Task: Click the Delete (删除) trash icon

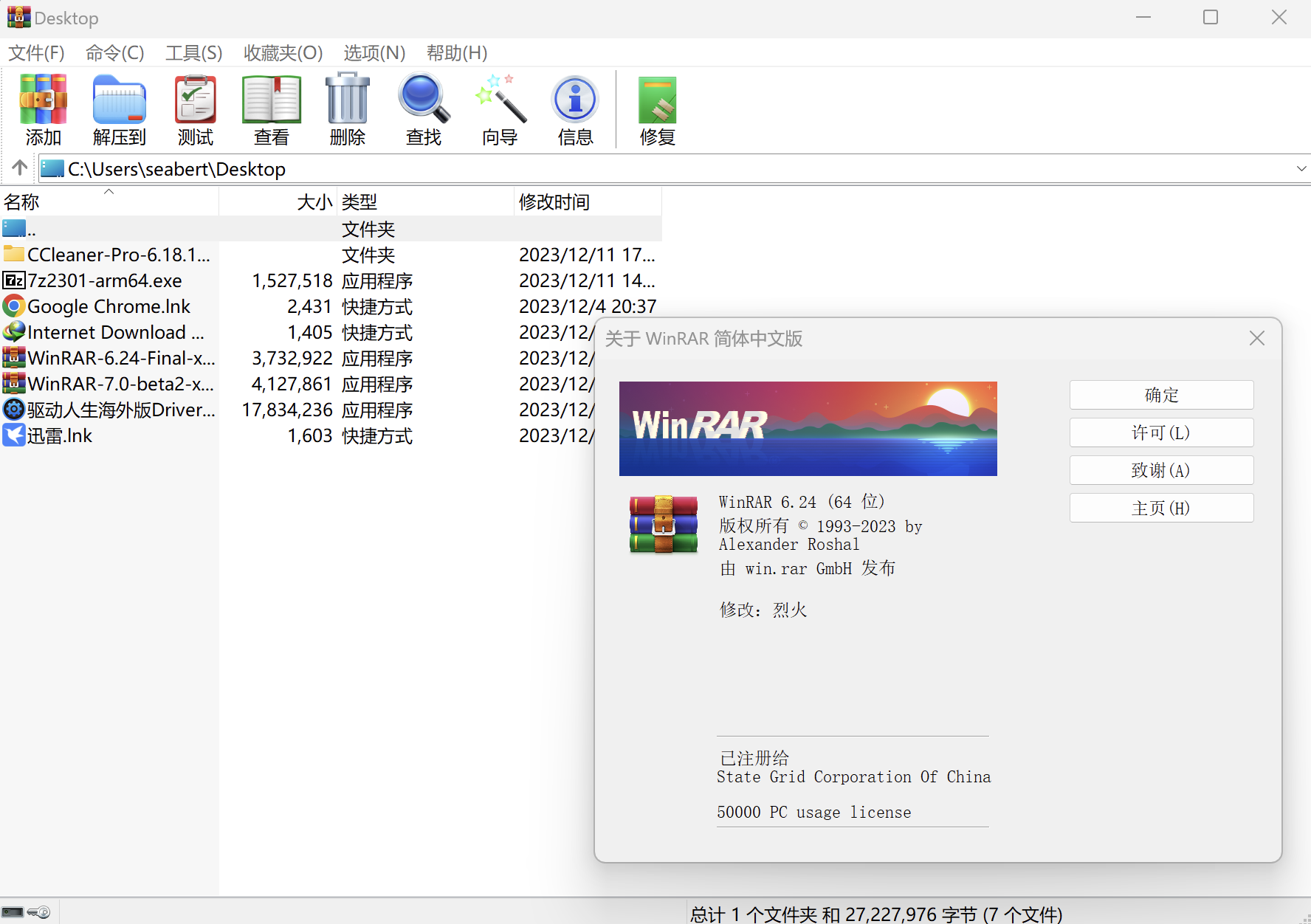Action: (x=347, y=100)
